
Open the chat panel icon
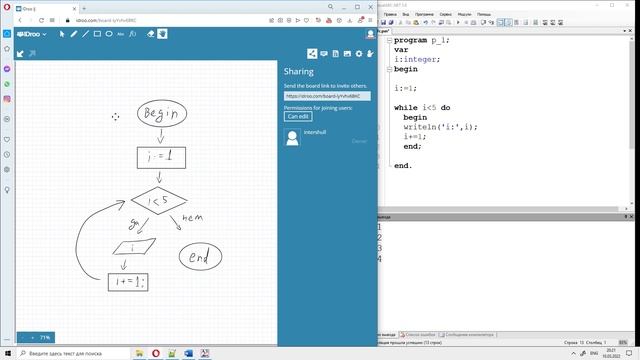point(324,53)
